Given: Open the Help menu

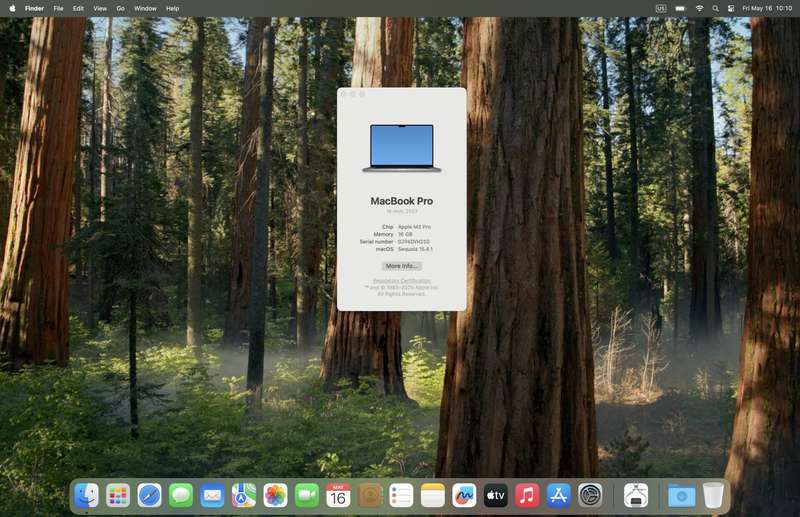Looking at the screenshot, I should [x=172, y=8].
